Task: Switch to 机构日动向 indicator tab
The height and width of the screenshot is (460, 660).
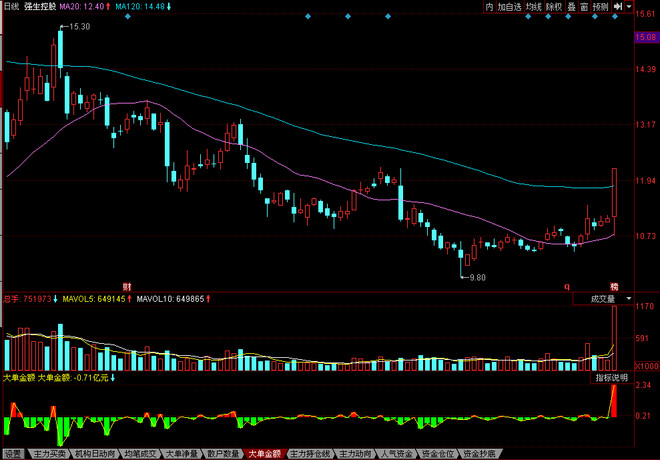Action: tap(95, 454)
